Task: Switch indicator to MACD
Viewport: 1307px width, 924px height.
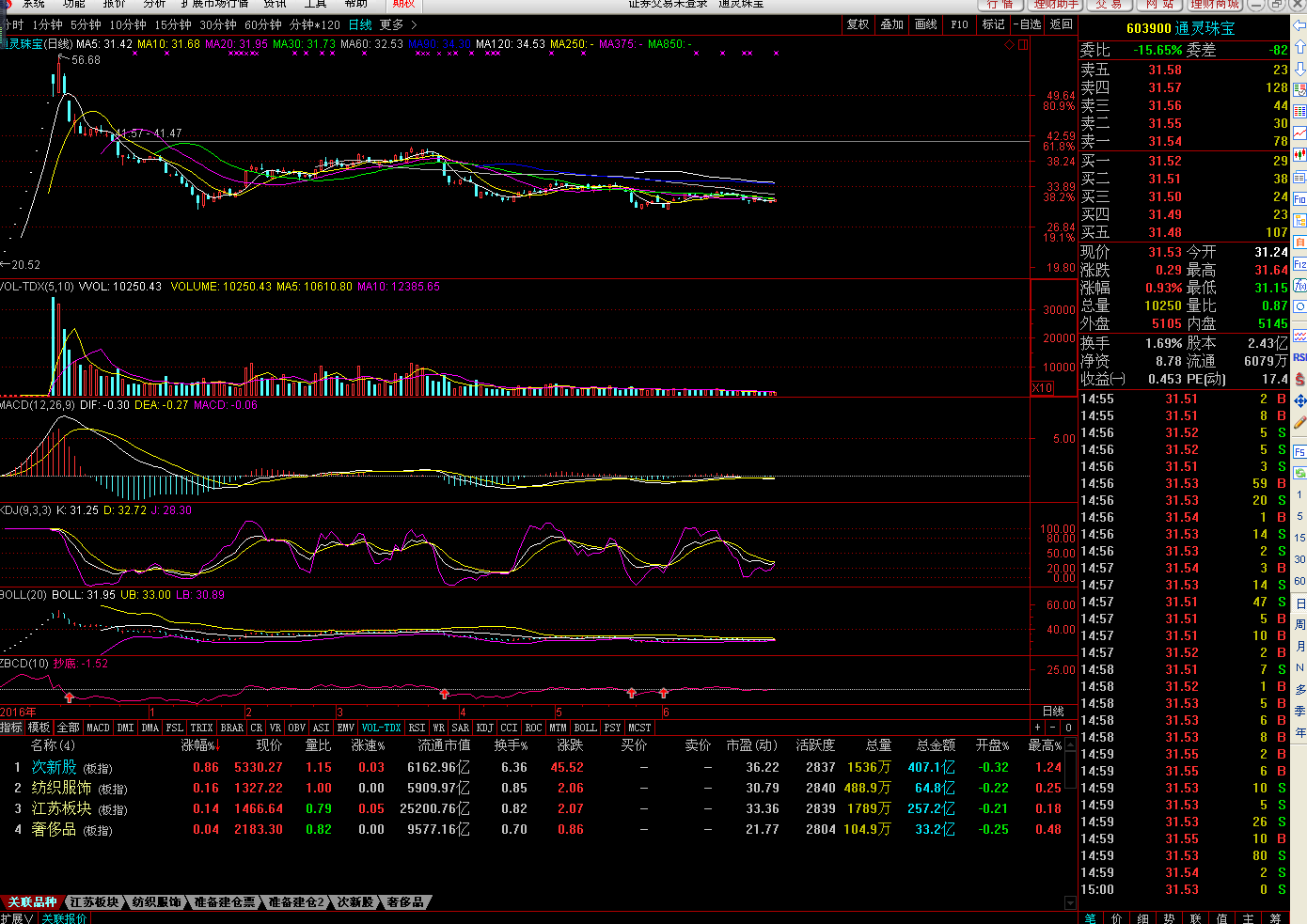Action: pos(98,728)
